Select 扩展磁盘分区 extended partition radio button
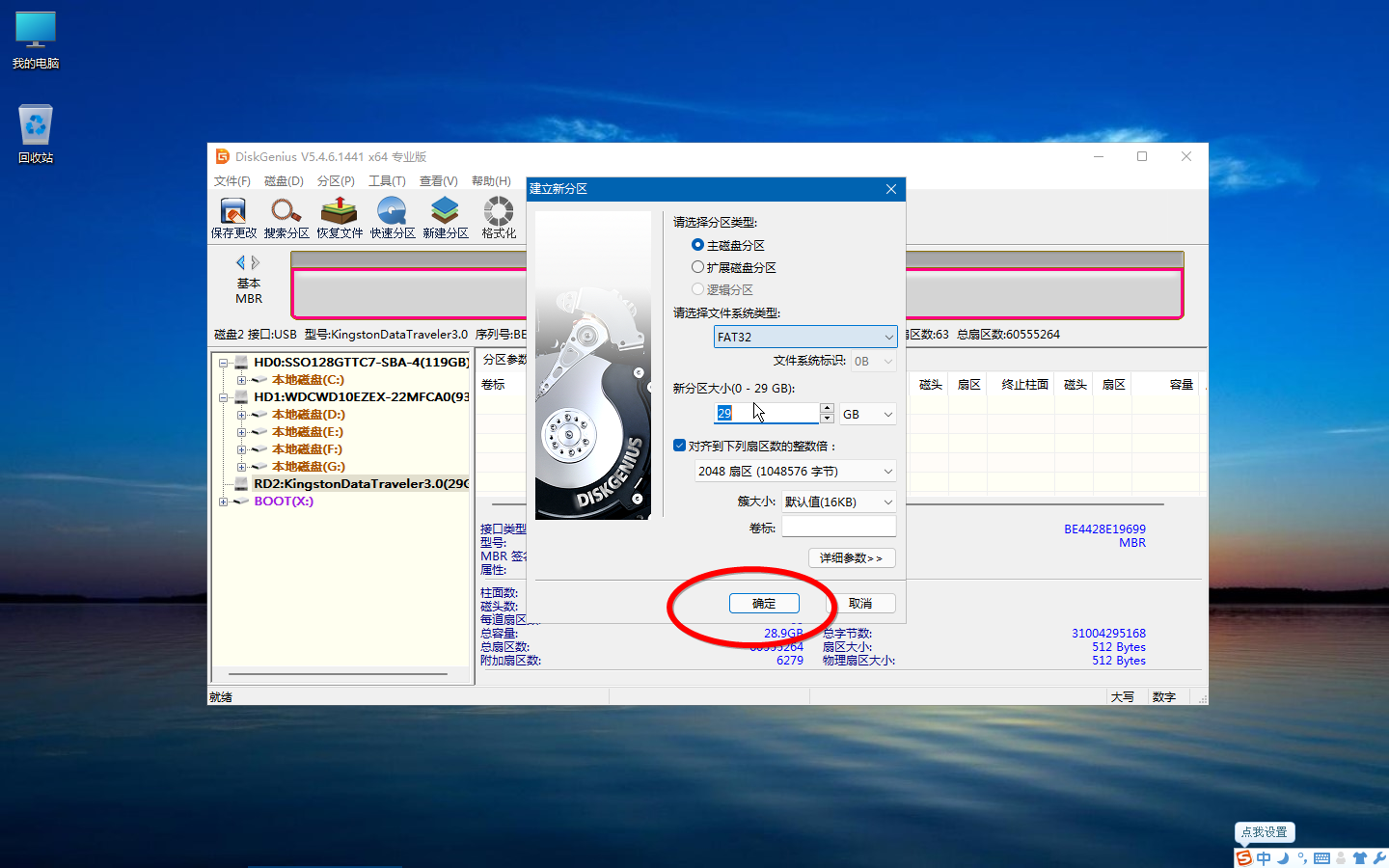The height and width of the screenshot is (868, 1389). [697, 267]
